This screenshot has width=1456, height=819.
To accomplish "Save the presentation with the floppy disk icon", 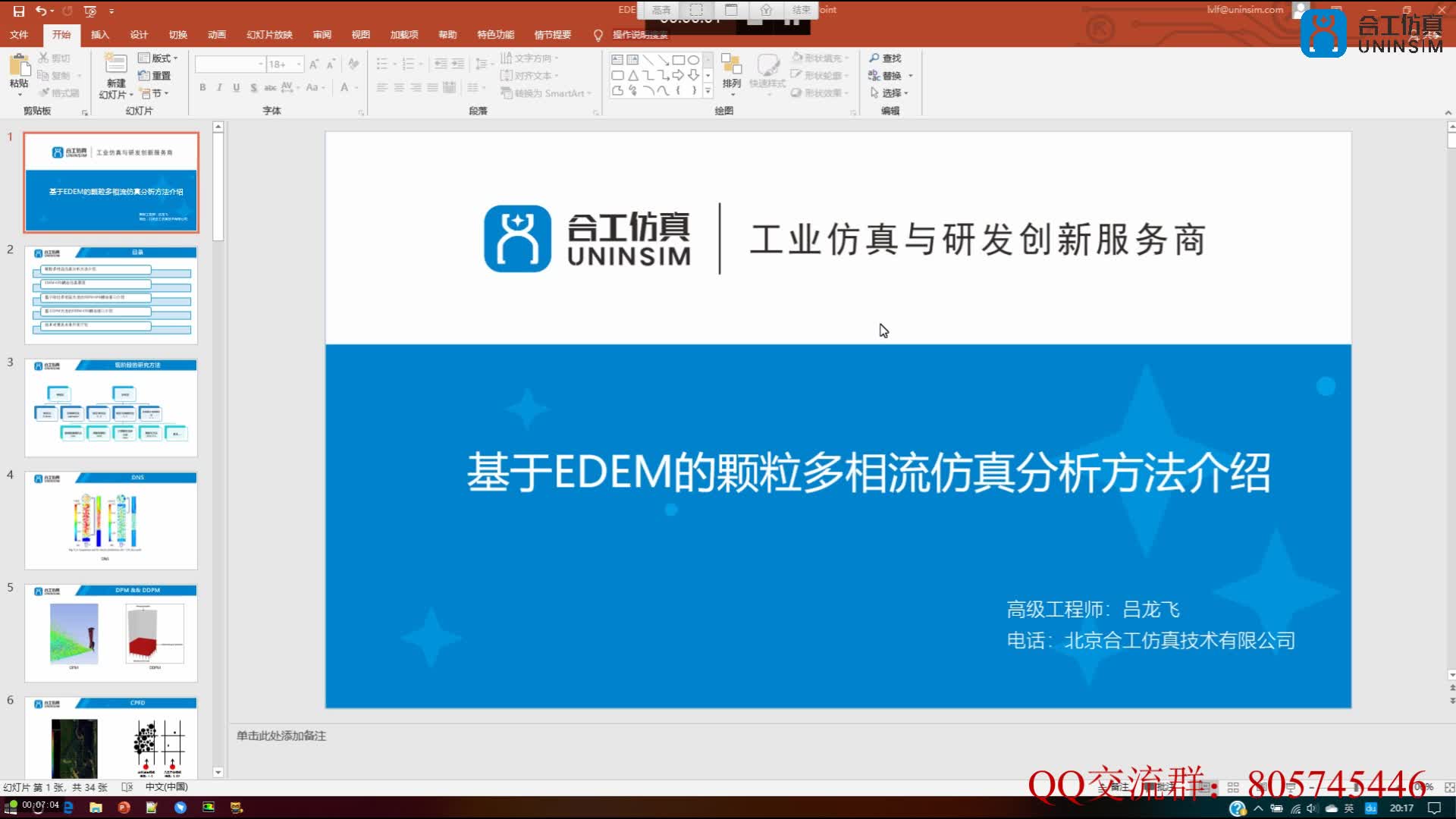I will tap(19, 11).
